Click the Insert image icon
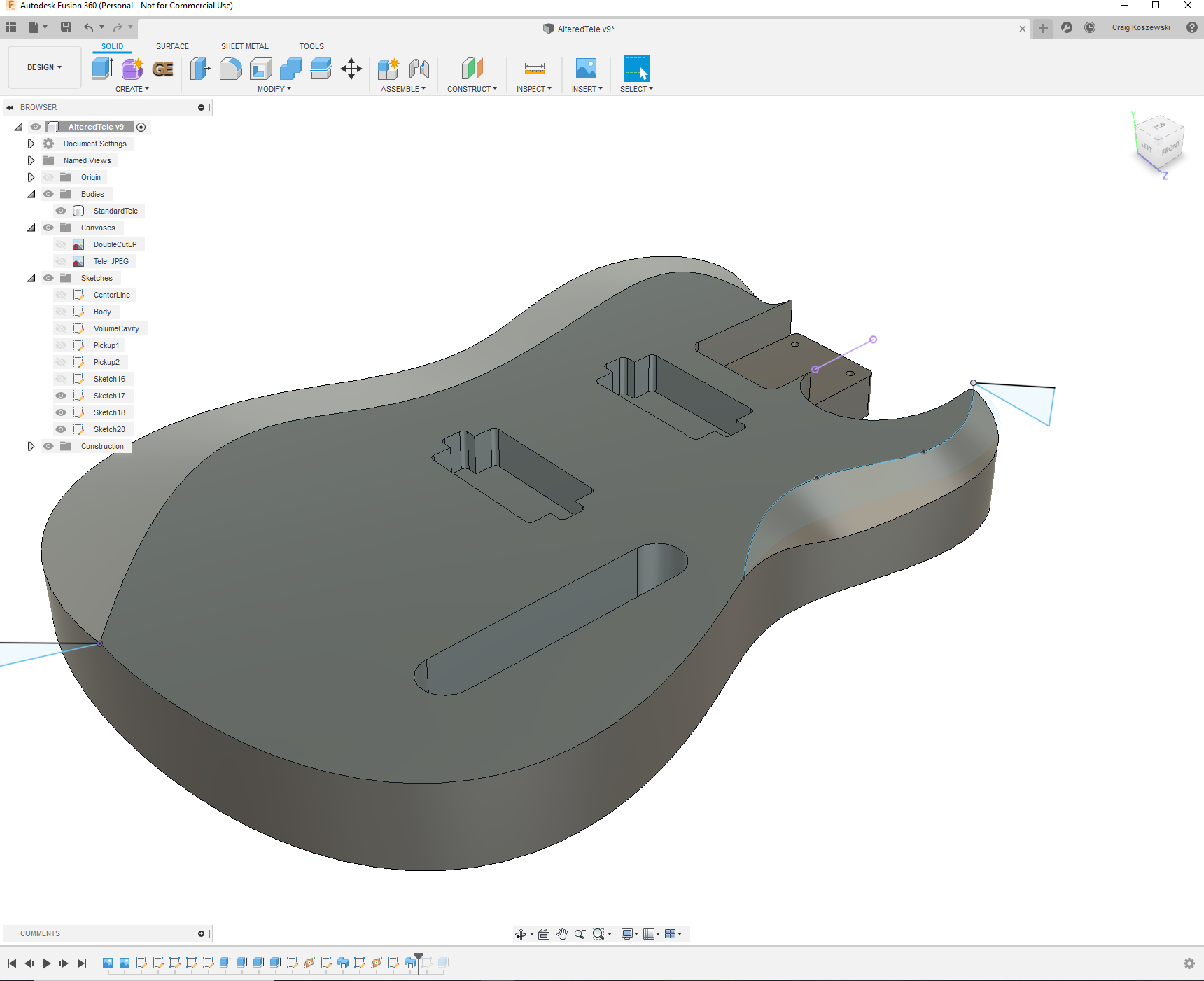Viewport: 1204px width, 981px height. tap(586, 69)
